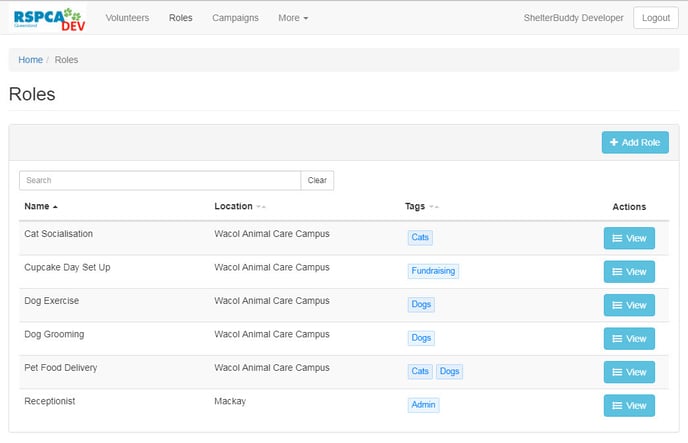This screenshot has width=688, height=443.
Task: Click the Admin tag on Receptionist
Action: click(x=423, y=405)
